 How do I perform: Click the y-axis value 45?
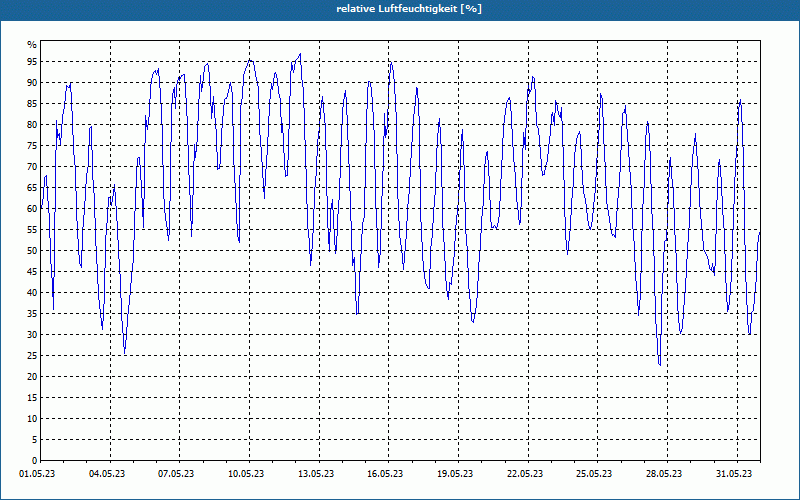(32, 272)
